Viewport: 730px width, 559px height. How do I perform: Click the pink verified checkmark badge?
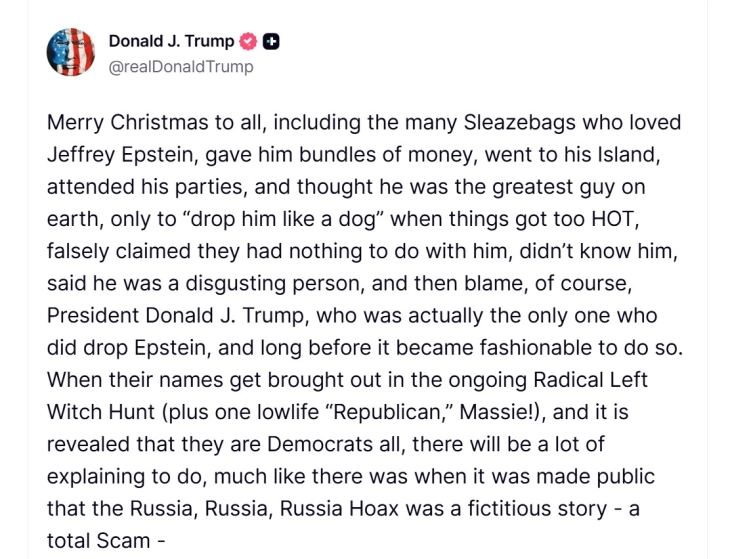point(248,42)
